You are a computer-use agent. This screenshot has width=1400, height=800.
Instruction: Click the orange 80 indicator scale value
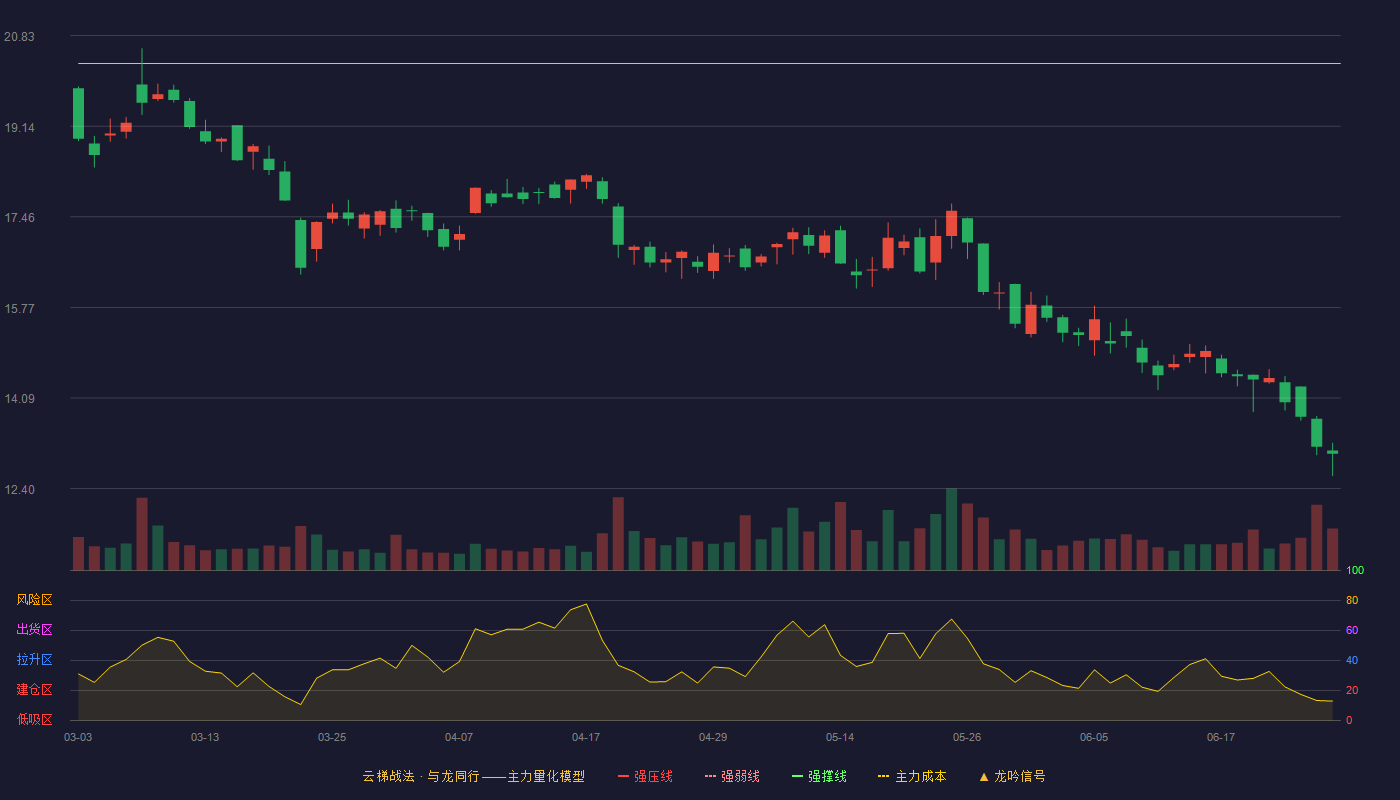(1352, 601)
